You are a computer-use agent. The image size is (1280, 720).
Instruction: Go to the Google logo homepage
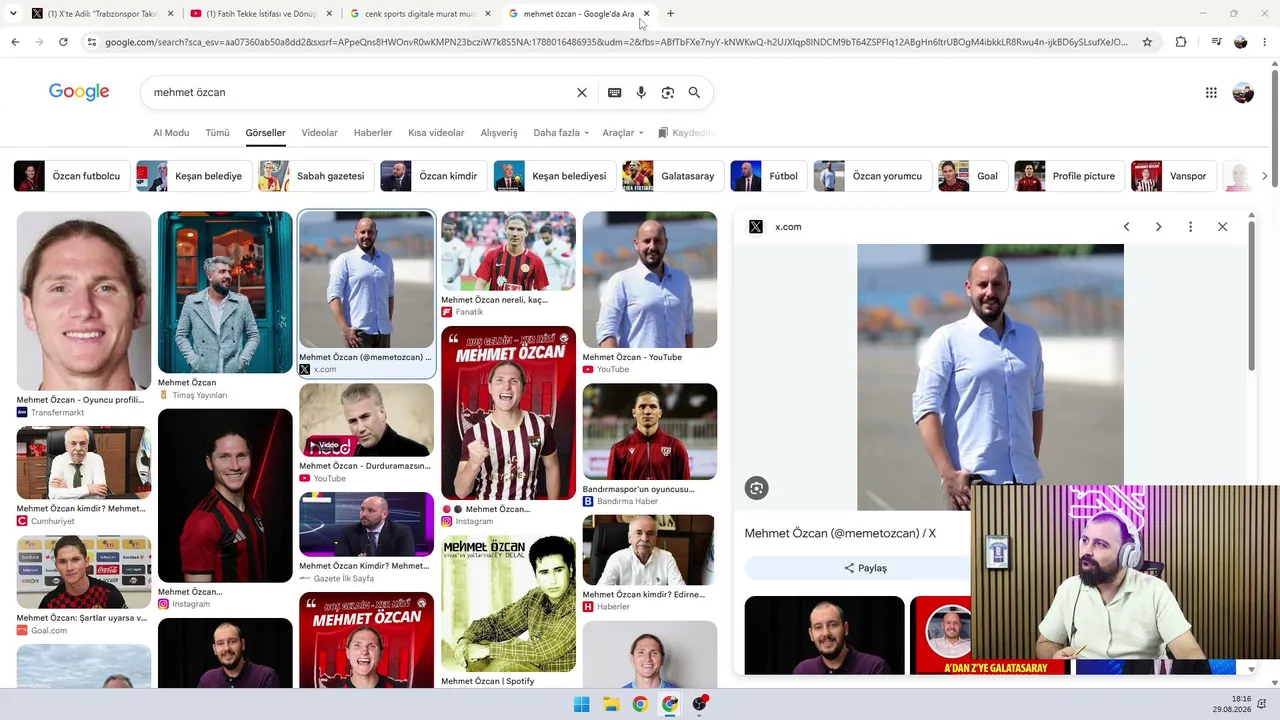(79, 92)
